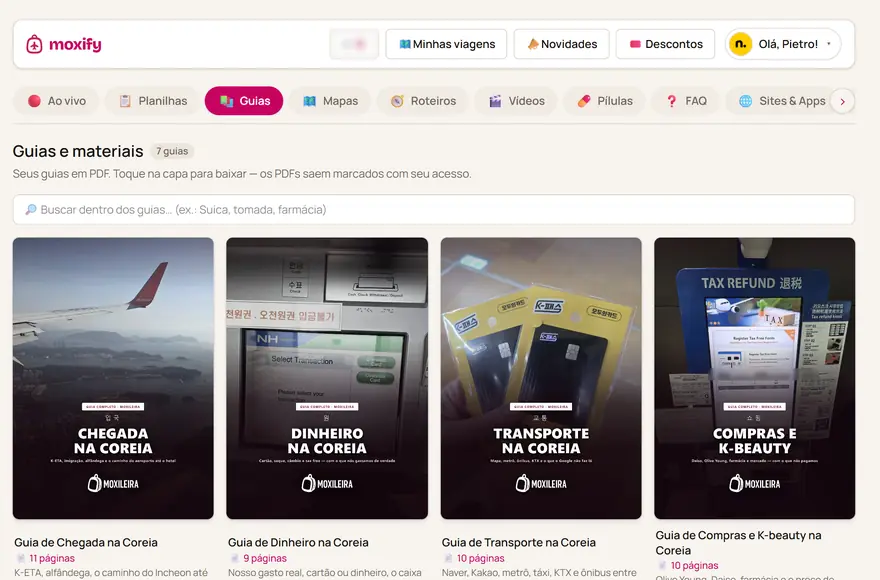Open Minhas viagens

pos(446,44)
